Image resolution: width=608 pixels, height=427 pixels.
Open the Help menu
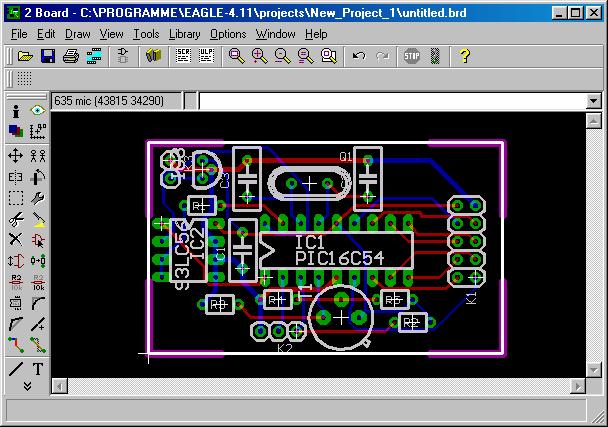point(316,34)
